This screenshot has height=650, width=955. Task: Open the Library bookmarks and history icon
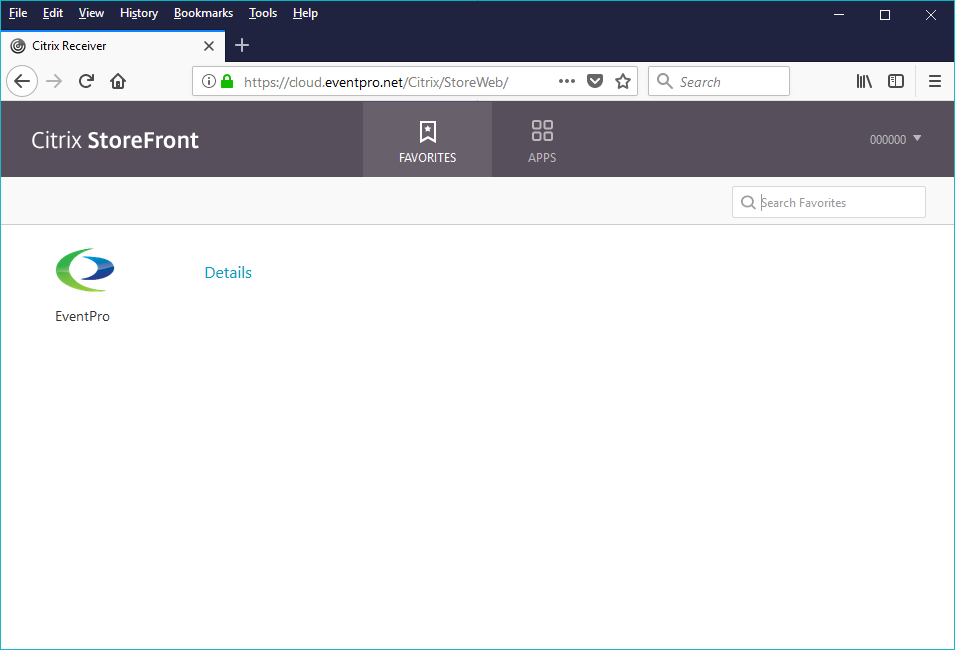click(x=864, y=81)
